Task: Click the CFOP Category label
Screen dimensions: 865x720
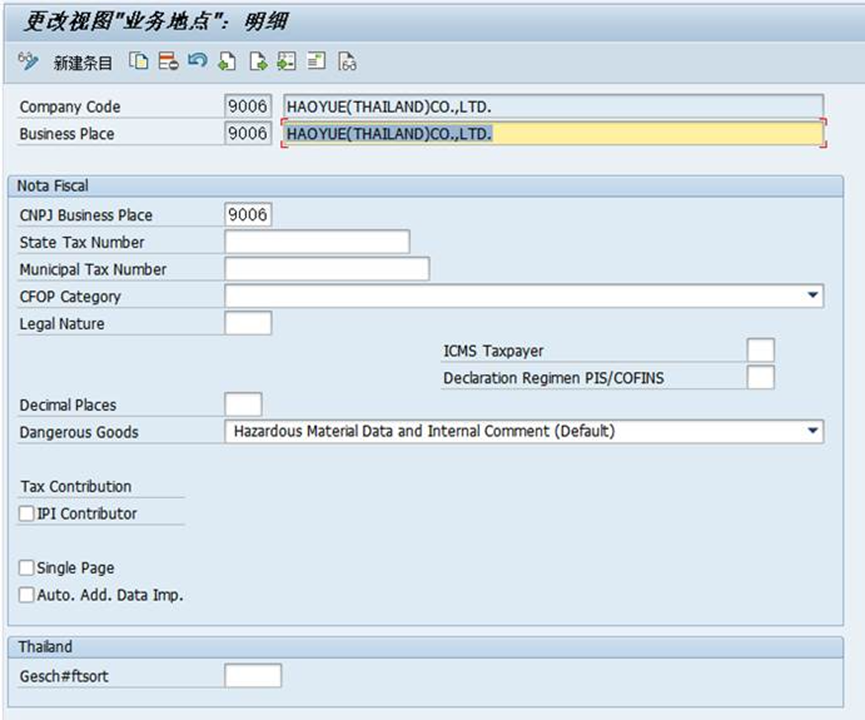Action: (x=70, y=297)
